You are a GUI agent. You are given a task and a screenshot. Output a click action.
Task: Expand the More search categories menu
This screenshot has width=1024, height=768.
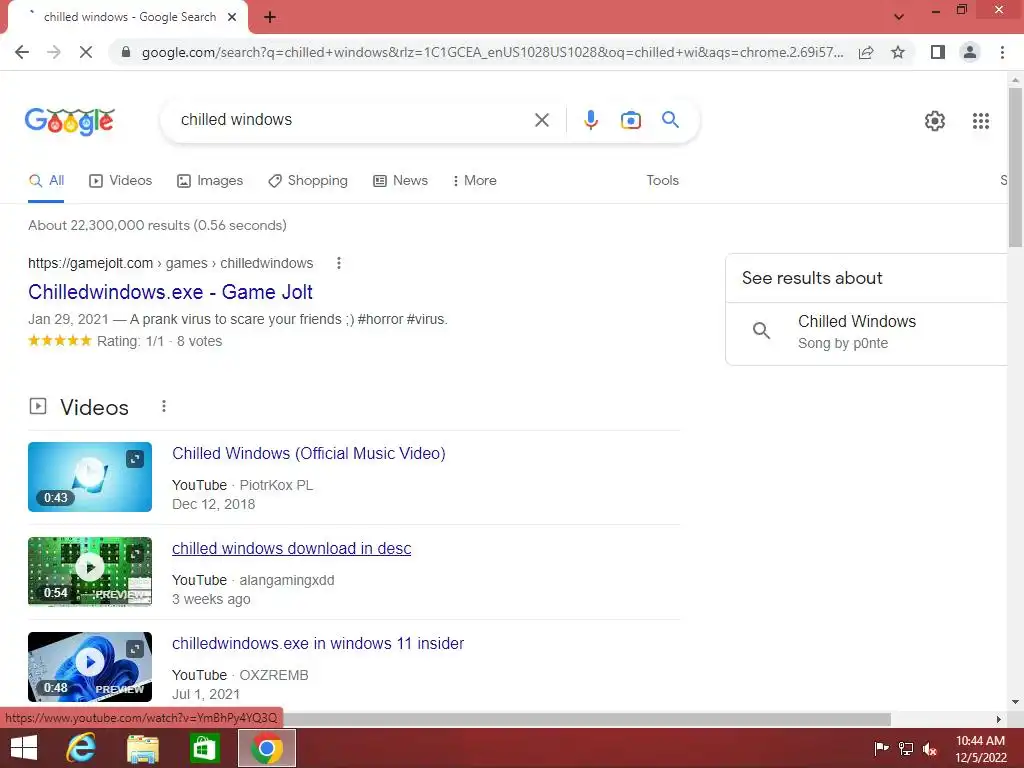tap(475, 181)
